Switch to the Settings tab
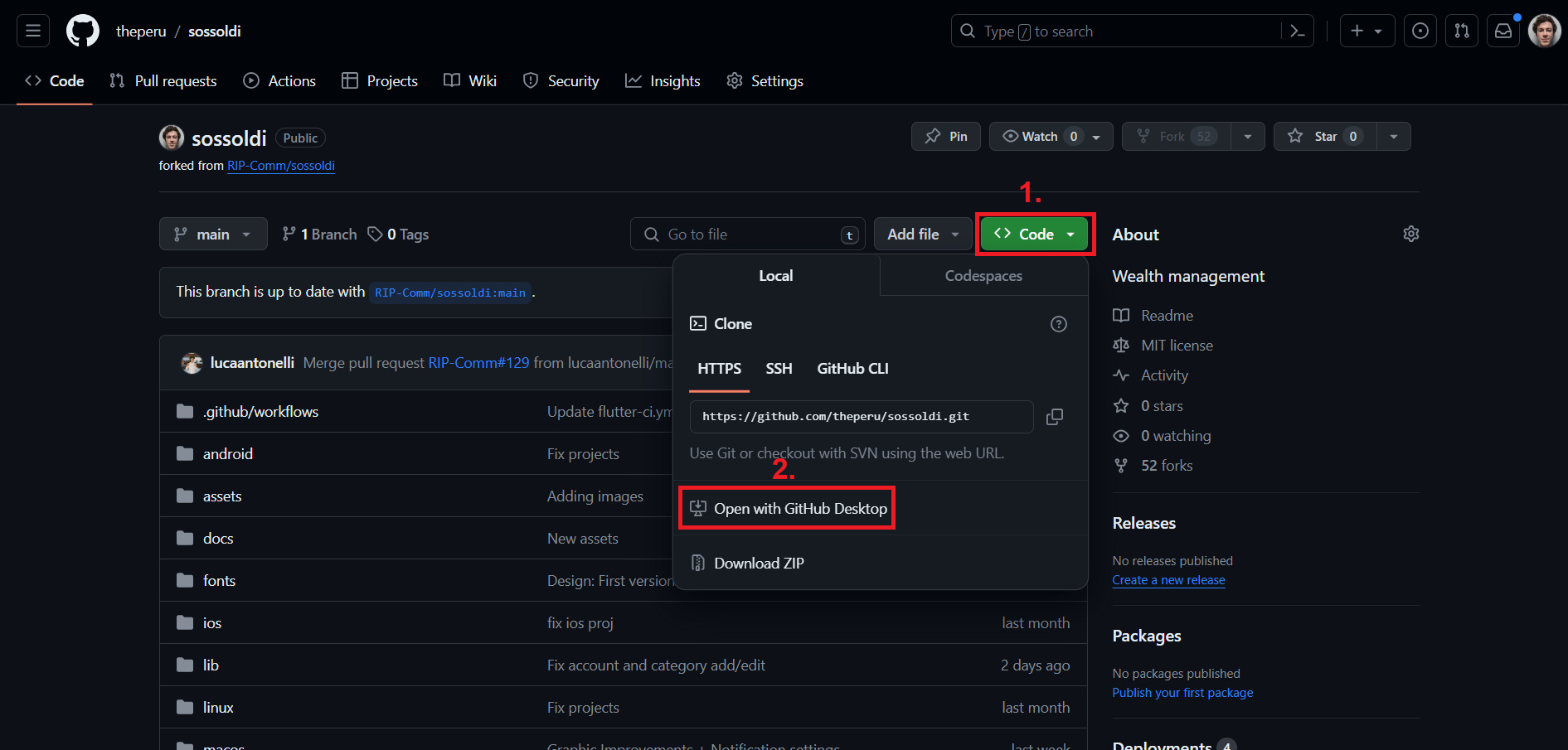 765,81
